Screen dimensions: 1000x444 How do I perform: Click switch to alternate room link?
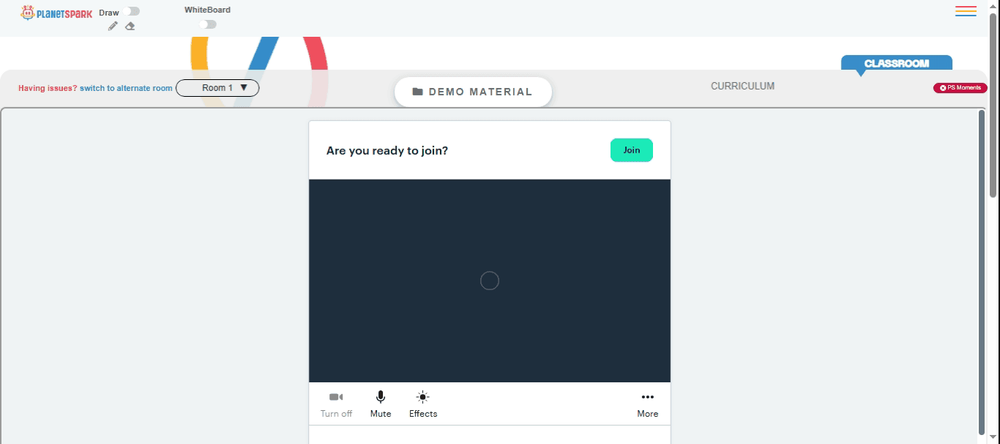[126, 88]
